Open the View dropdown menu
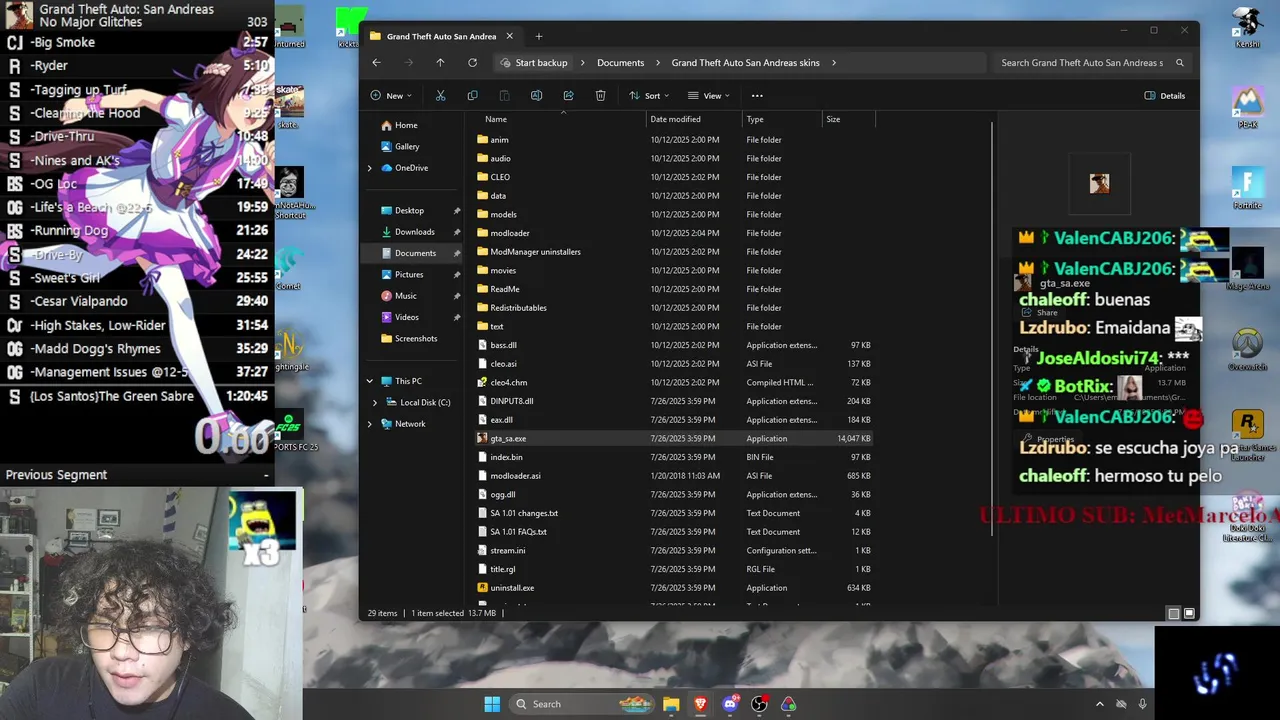1280x720 pixels. pos(709,96)
